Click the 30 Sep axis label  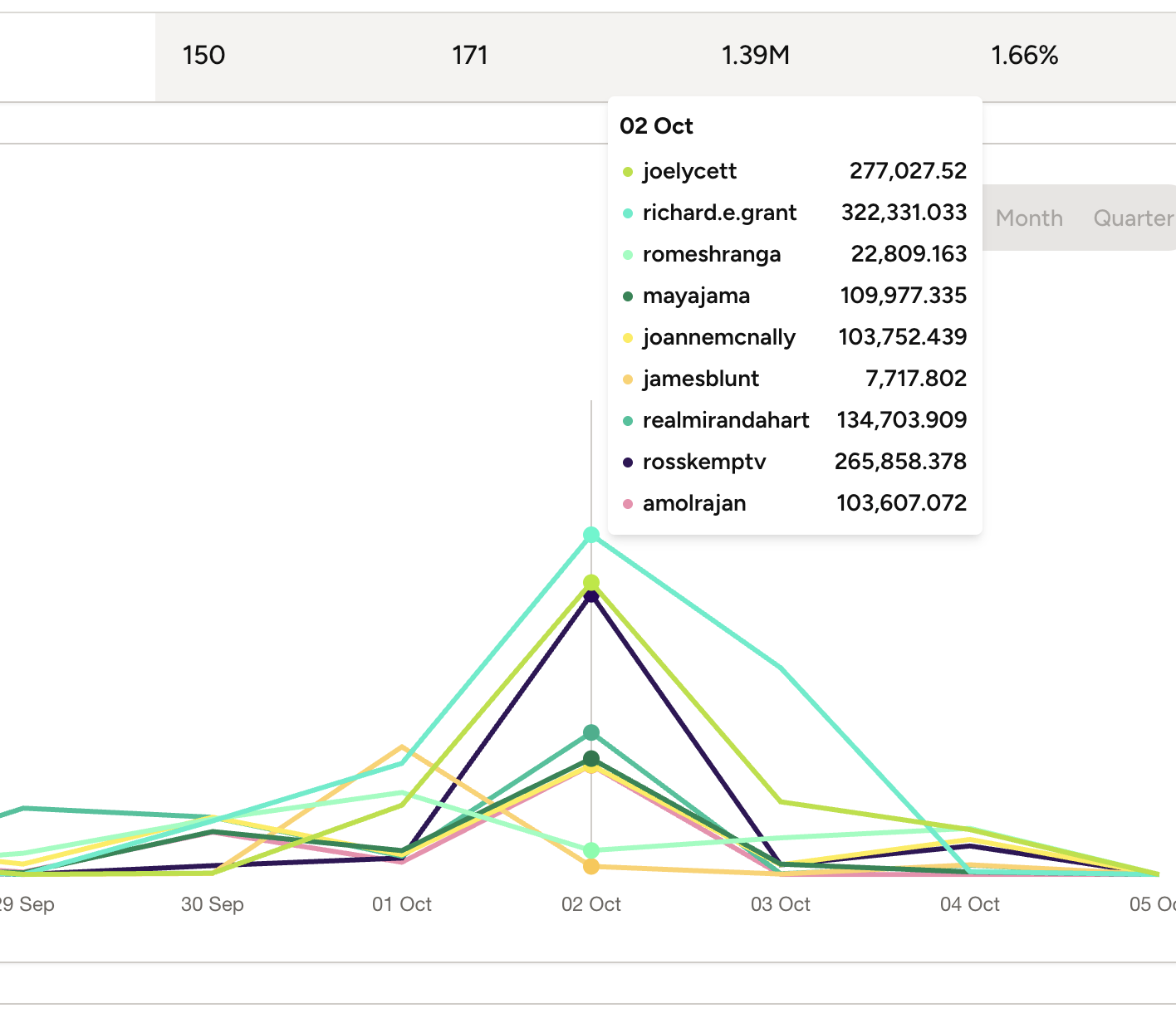[x=213, y=904]
